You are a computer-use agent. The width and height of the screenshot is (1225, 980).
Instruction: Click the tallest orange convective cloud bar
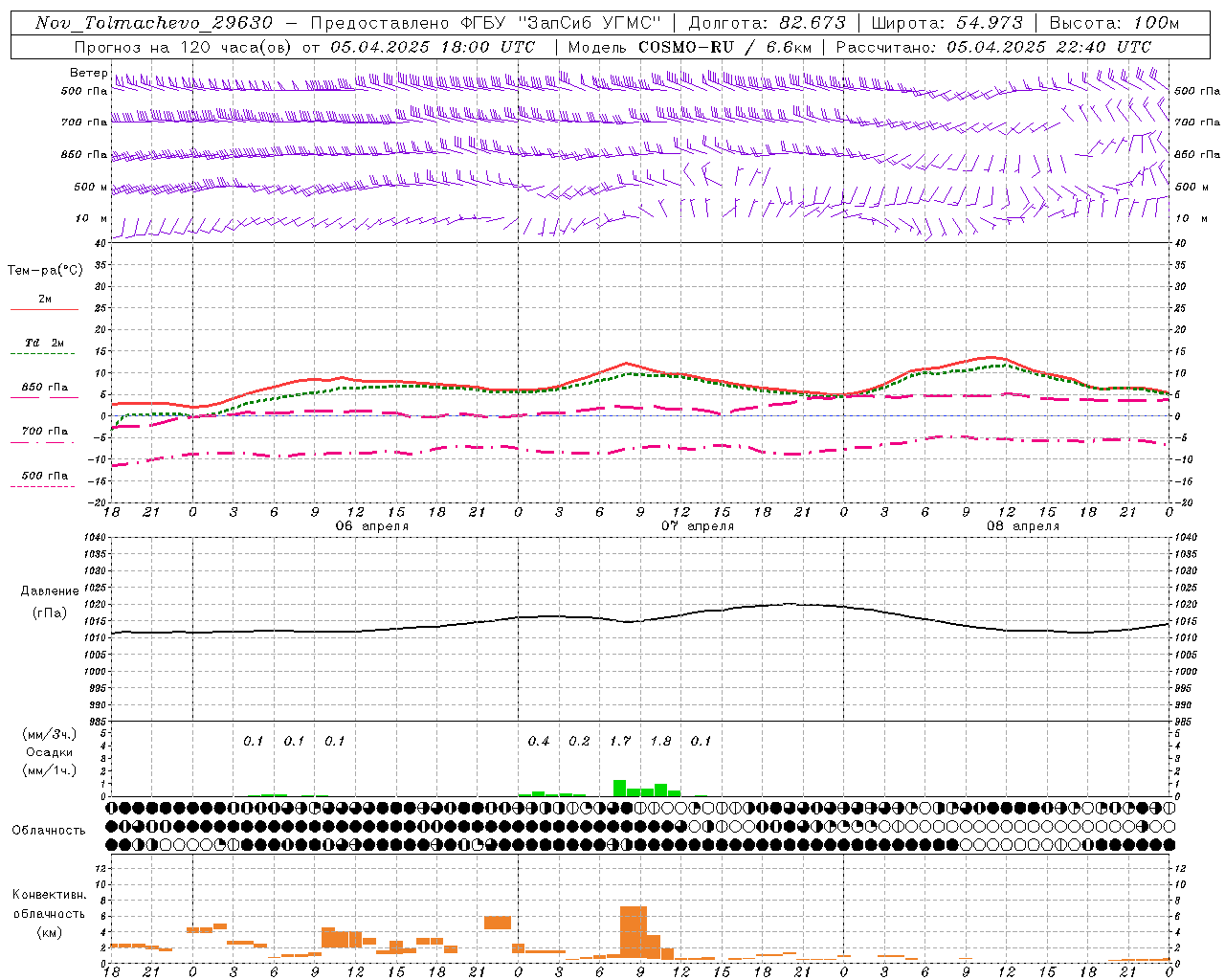click(634, 933)
